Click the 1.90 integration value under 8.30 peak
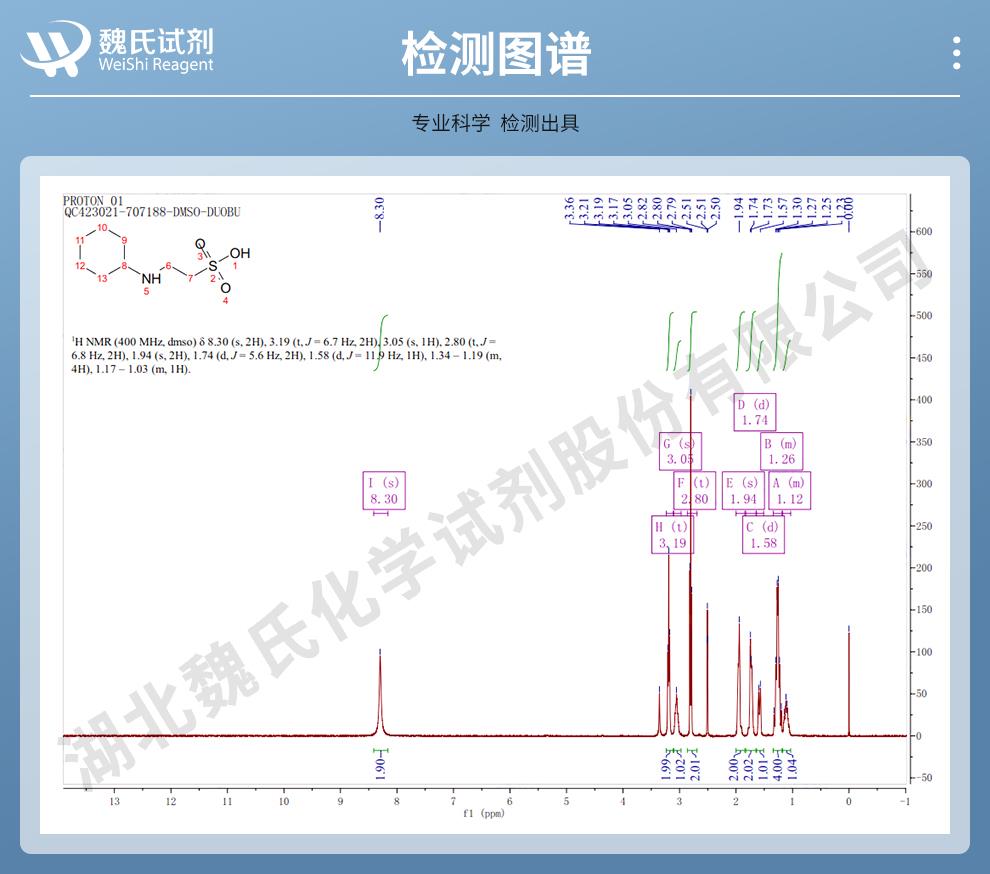Screen dimensions: 990x874 [x=381, y=769]
